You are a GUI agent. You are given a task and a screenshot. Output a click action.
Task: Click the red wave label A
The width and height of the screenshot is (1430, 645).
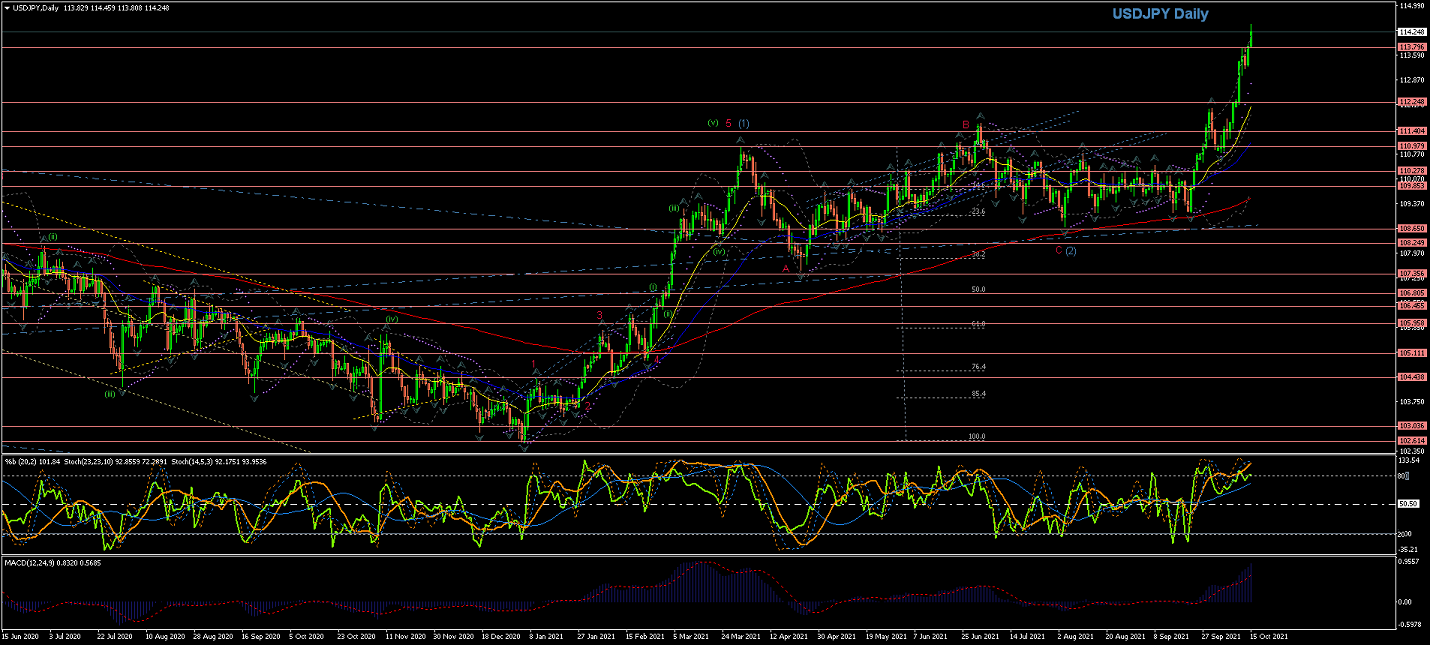(785, 268)
